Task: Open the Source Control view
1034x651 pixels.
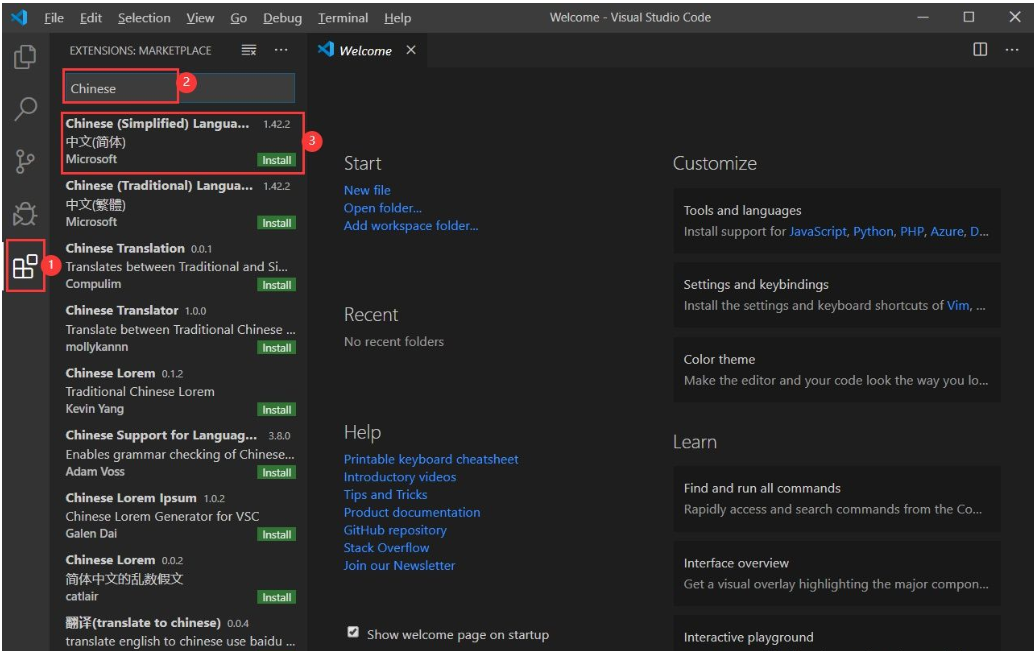Action: (x=25, y=162)
